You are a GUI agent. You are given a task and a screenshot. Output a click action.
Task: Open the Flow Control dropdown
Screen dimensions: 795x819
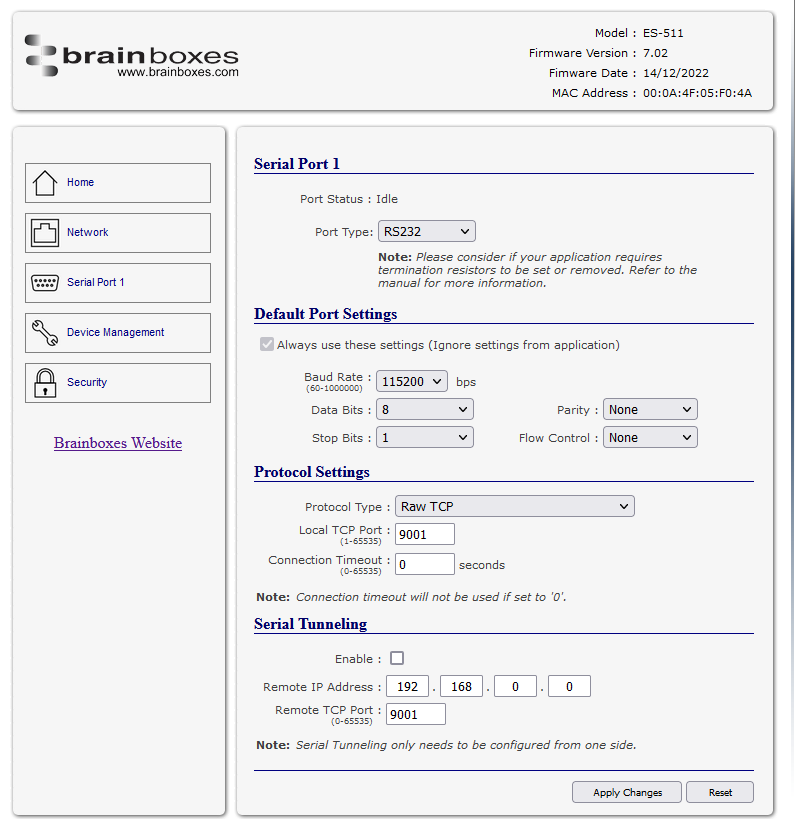point(650,438)
